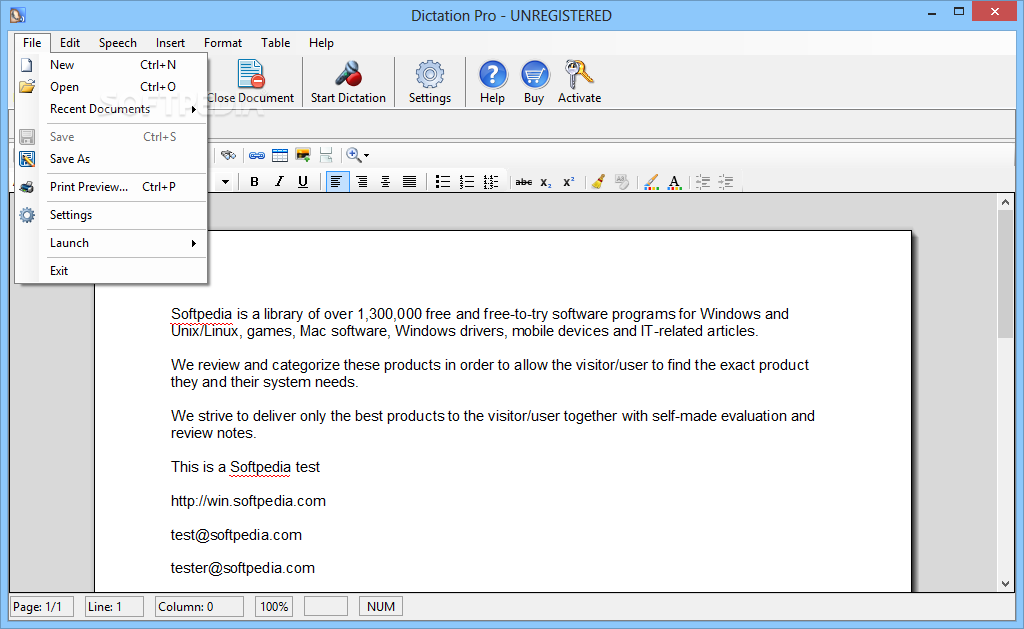Select align left
Screen dimensions: 1024x629
(x=336, y=182)
